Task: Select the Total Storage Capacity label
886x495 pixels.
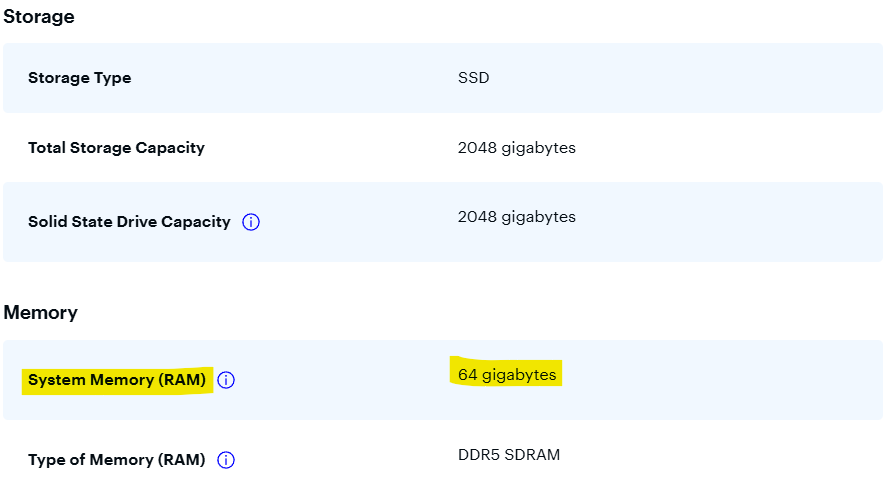Action: 116,148
